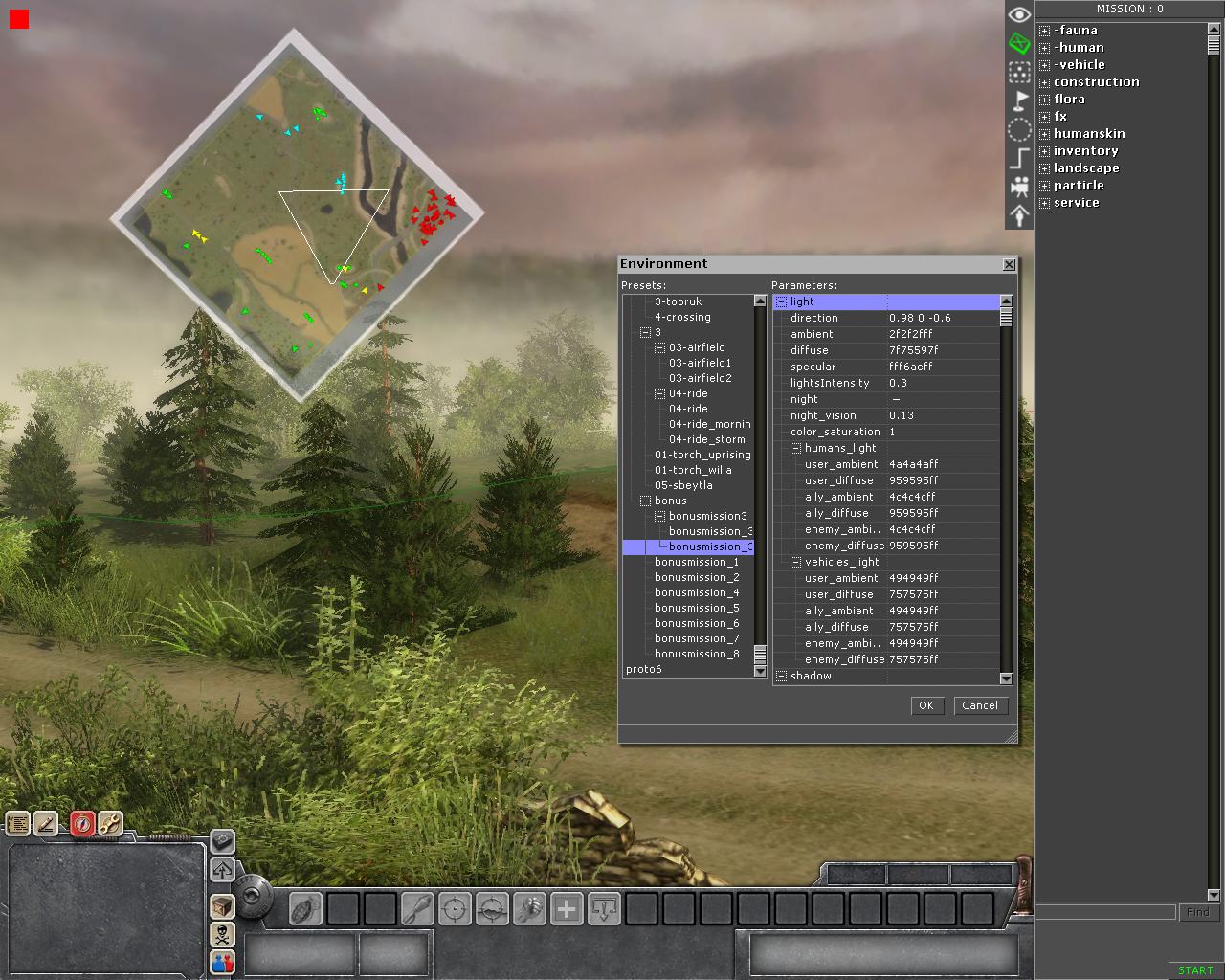Expand the -human tree node

pyautogui.click(x=1044, y=48)
